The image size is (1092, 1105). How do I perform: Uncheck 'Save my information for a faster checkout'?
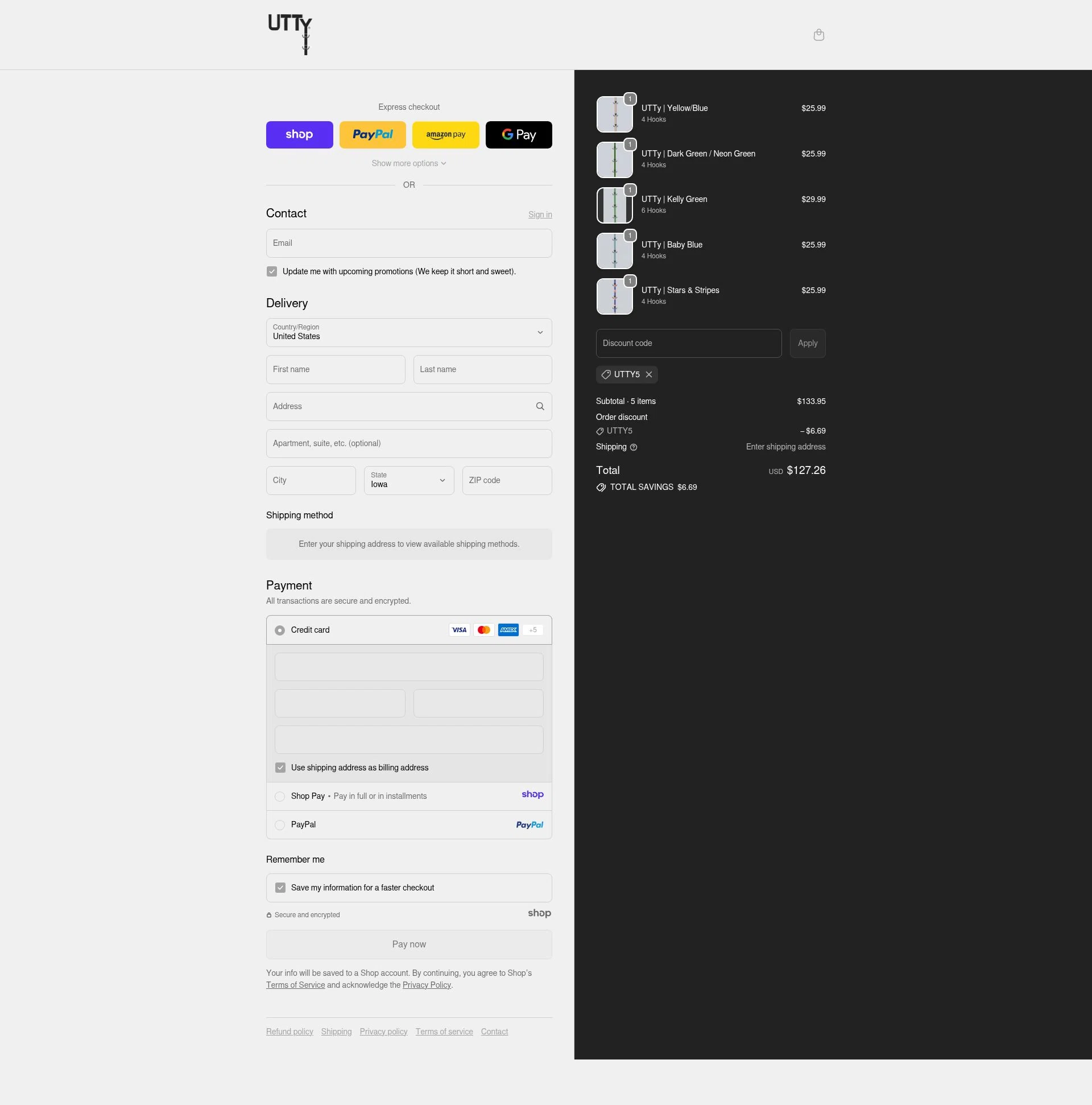tap(280, 887)
